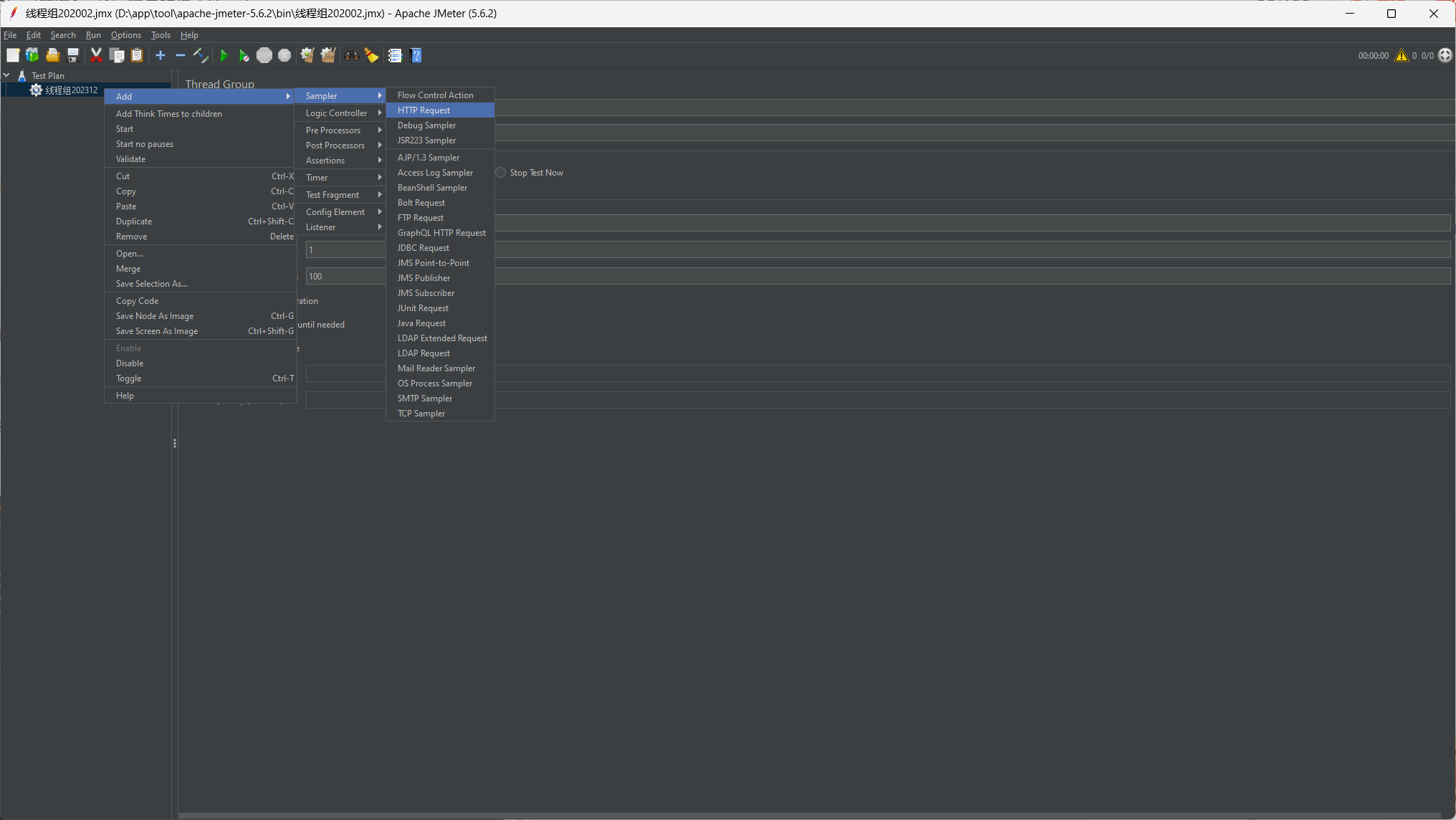The image size is (1456, 820).
Task: Click the New test plan icon
Action: (x=13, y=55)
